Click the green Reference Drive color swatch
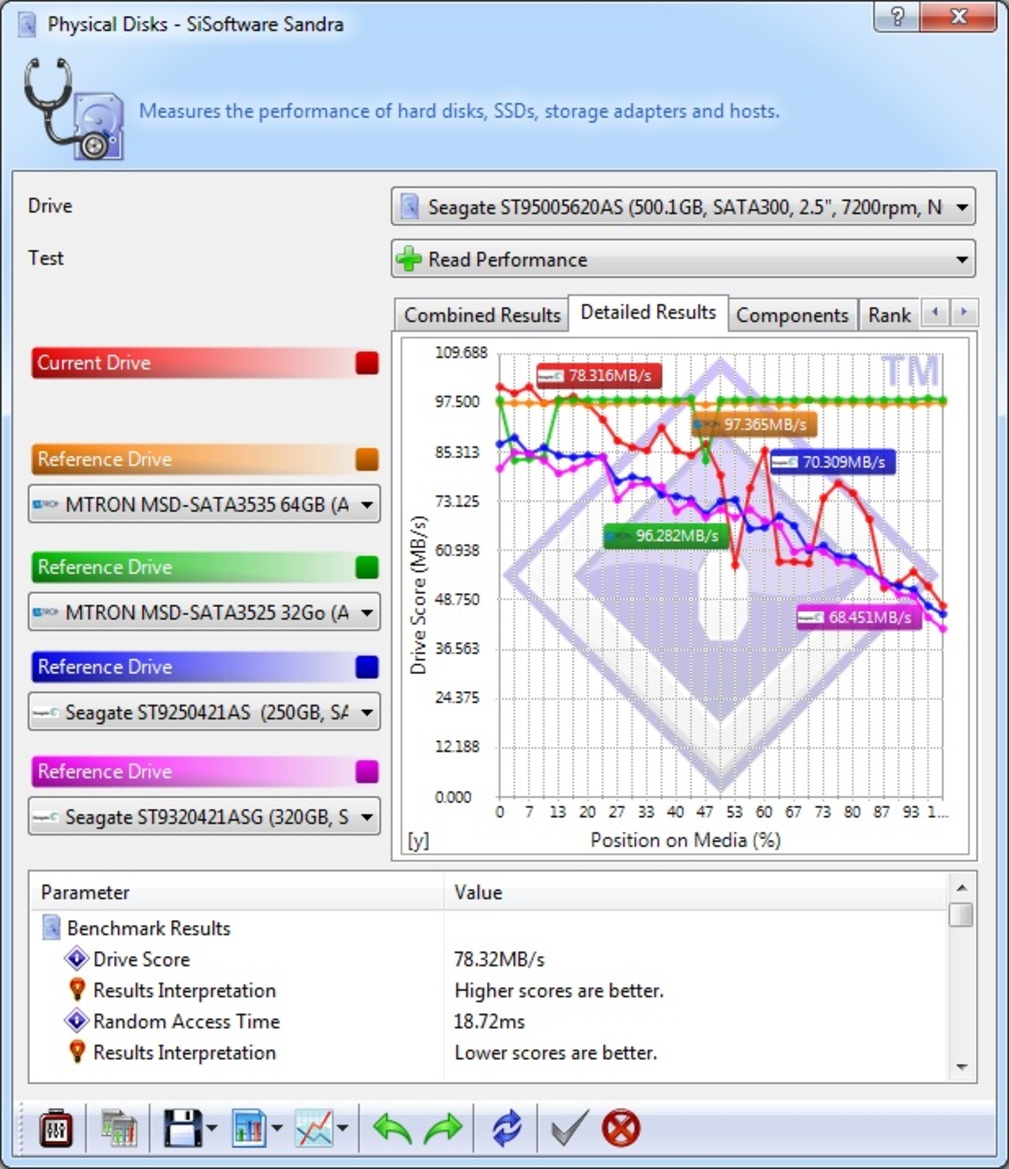The image size is (1009, 1169). [367, 567]
